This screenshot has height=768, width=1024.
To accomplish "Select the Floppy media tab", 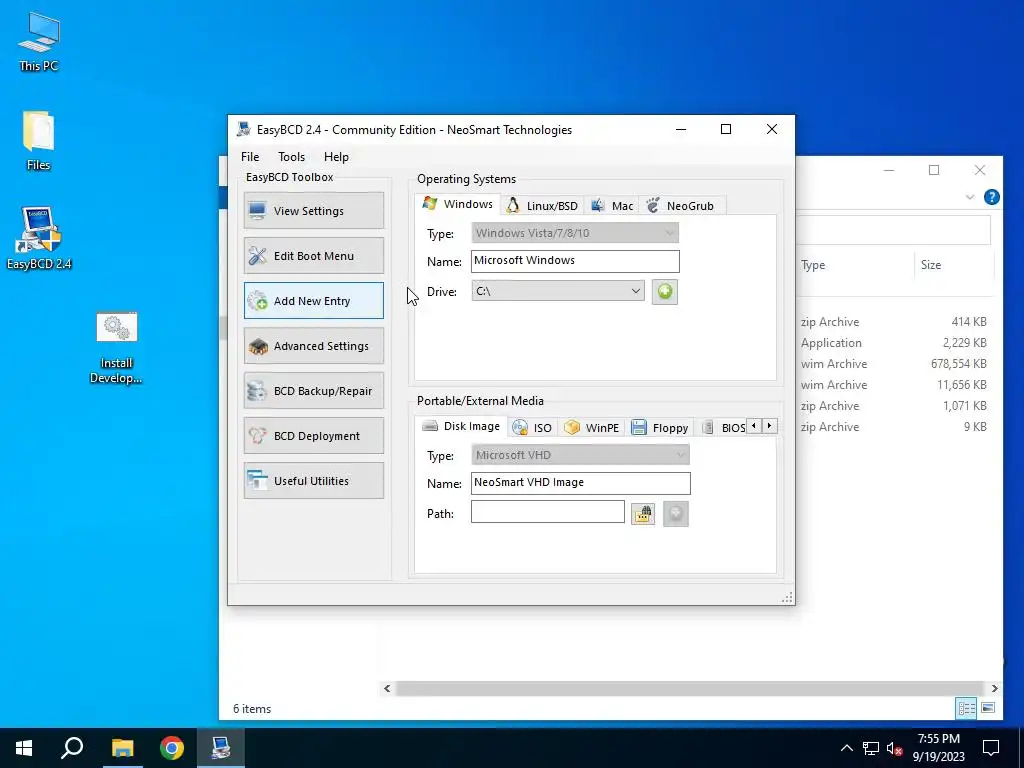I will [x=660, y=428].
